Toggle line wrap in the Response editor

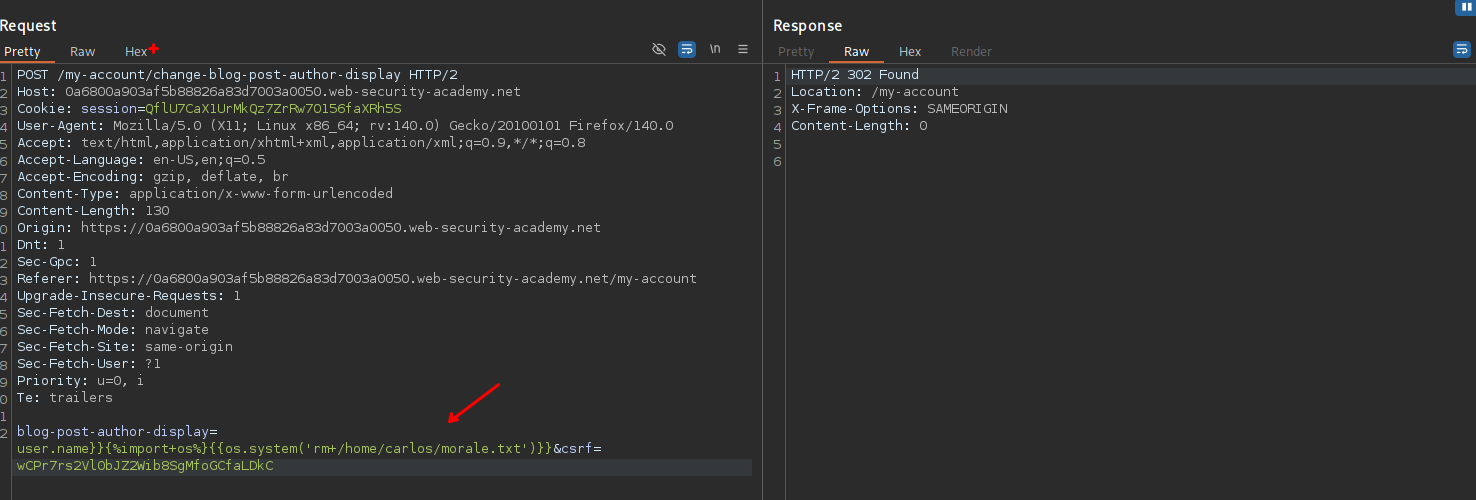pyautogui.click(x=1461, y=49)
